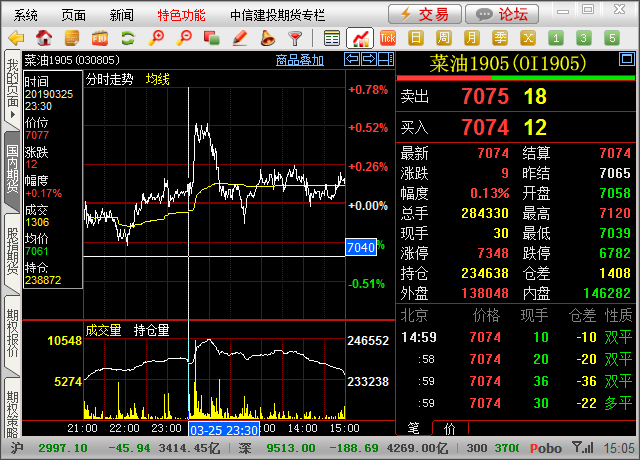Open the 特色功能 menu
The height and width of the screenshot is (460, 640).
[x=181, y=15]
